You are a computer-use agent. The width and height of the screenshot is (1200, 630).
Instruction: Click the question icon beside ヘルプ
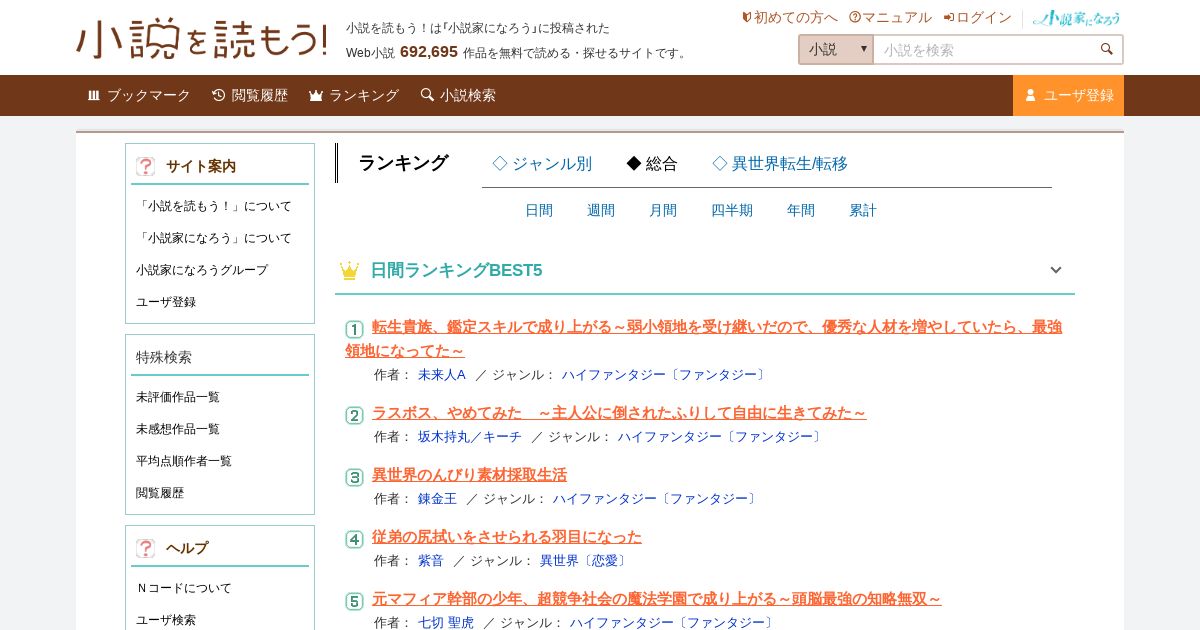(146, 548)
